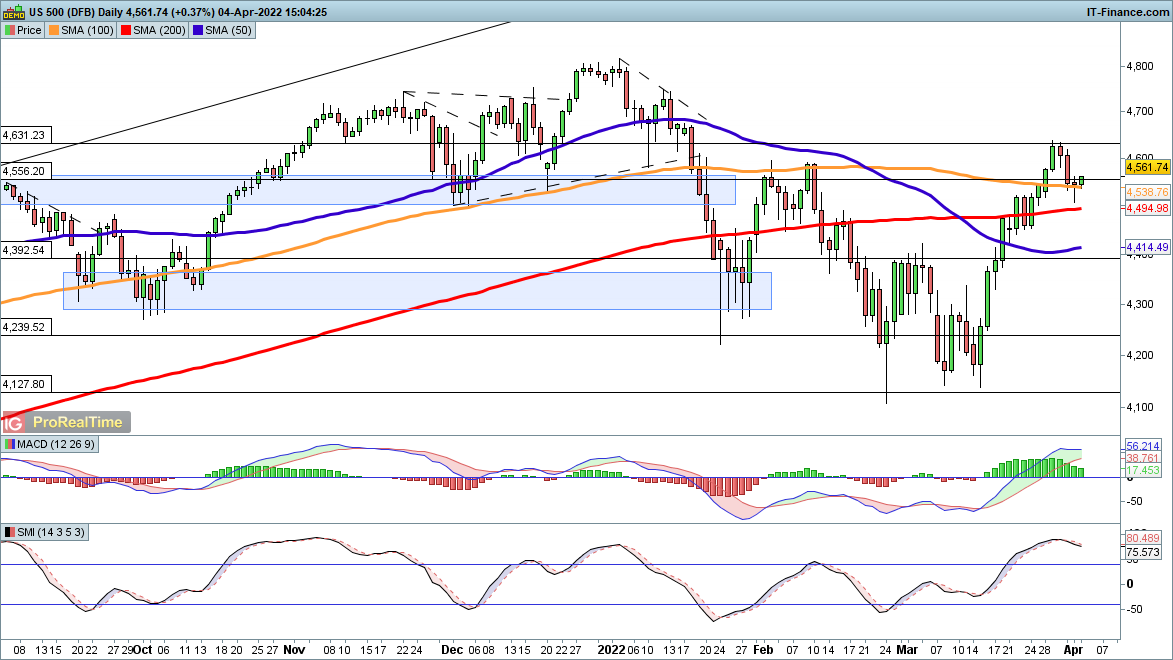Click the 4,556.20 horizontal level label
Viewport: 1173px width, 660px height.
[x=24, y=171]
